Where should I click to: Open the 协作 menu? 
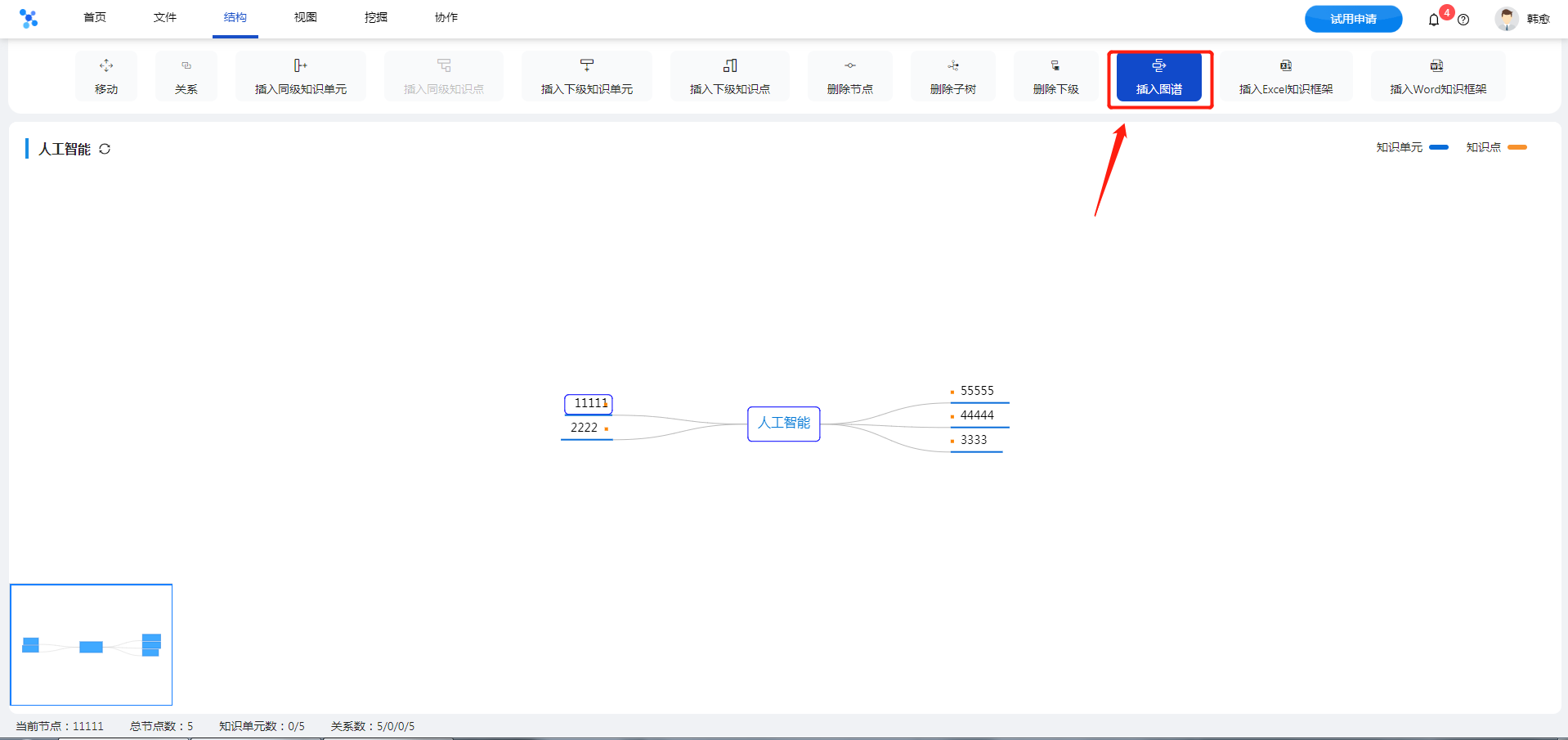(x=446, y=17)
